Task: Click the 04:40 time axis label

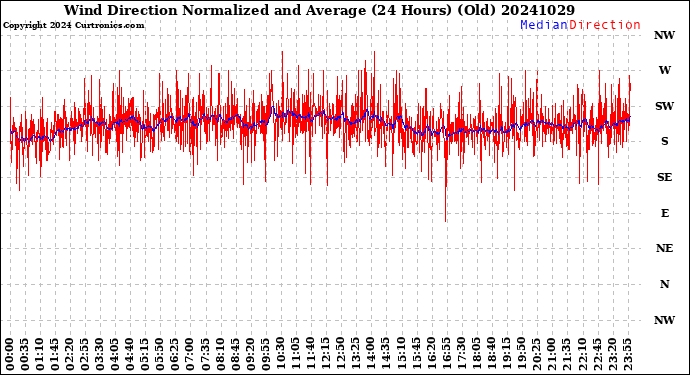Action: (x=130, y=354)
